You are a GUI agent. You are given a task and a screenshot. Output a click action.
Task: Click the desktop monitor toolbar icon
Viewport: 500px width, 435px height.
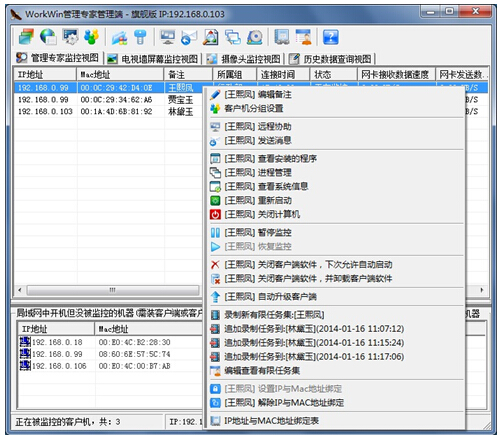click(167, 37)
